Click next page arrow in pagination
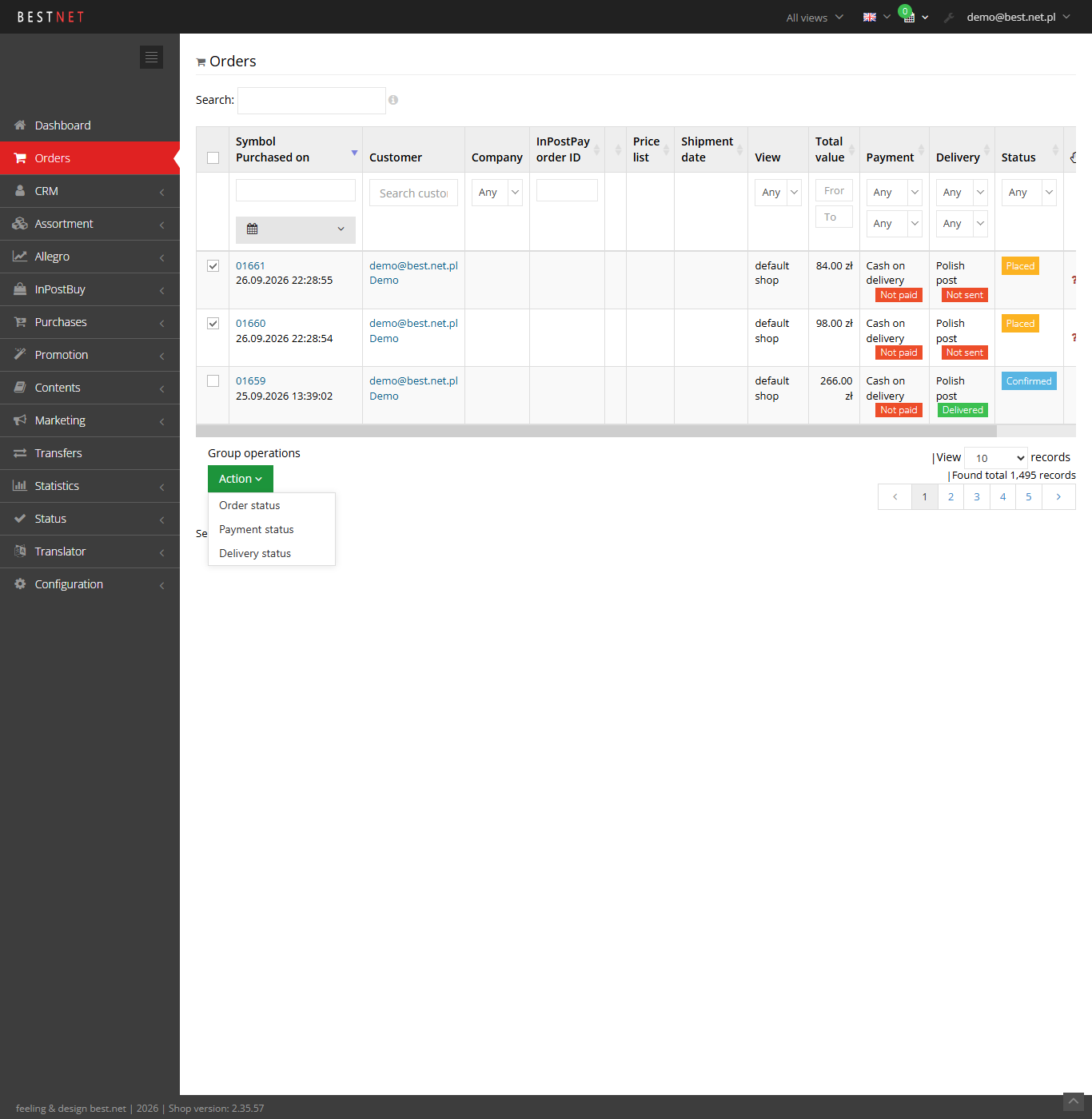The height and width of the screenshot is (1119, 1092). (x=1058, y=496)
